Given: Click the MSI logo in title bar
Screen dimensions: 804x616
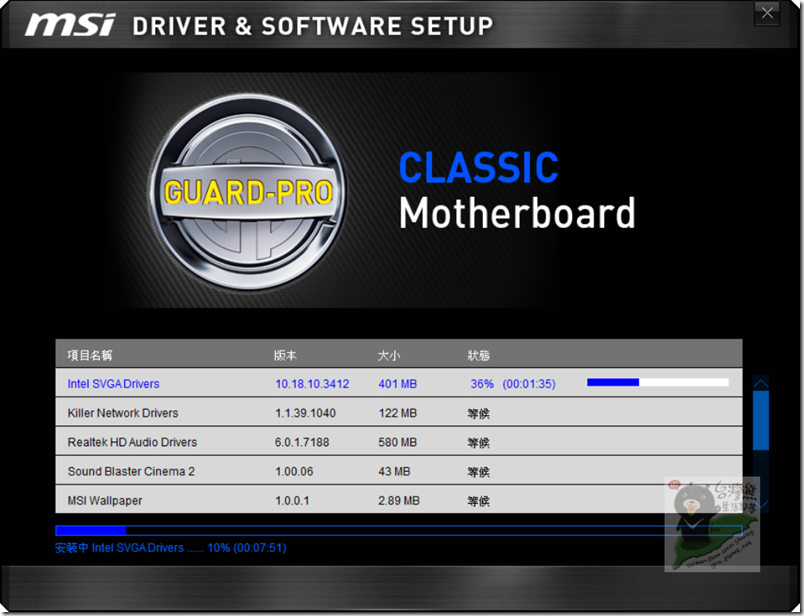Looking at the screenshot, I should tap(71, 25).
